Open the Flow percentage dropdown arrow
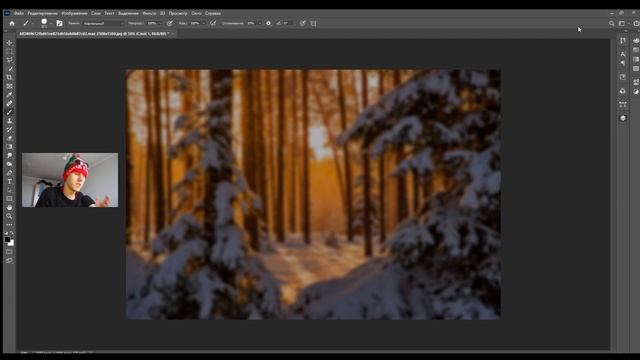This screenshot has width=640, height=360. pyautogui.click(x=203, y=23)
